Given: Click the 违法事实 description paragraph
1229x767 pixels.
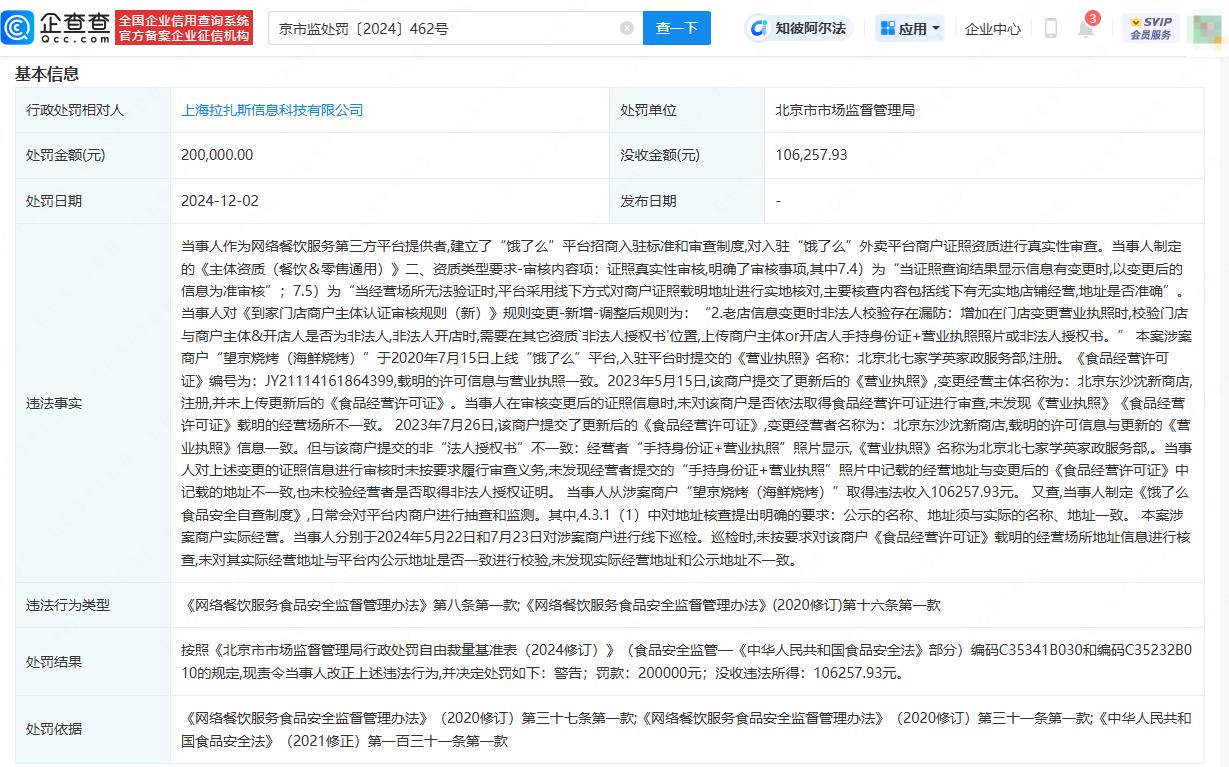Looking at the screenshot, I should [688, 403].
